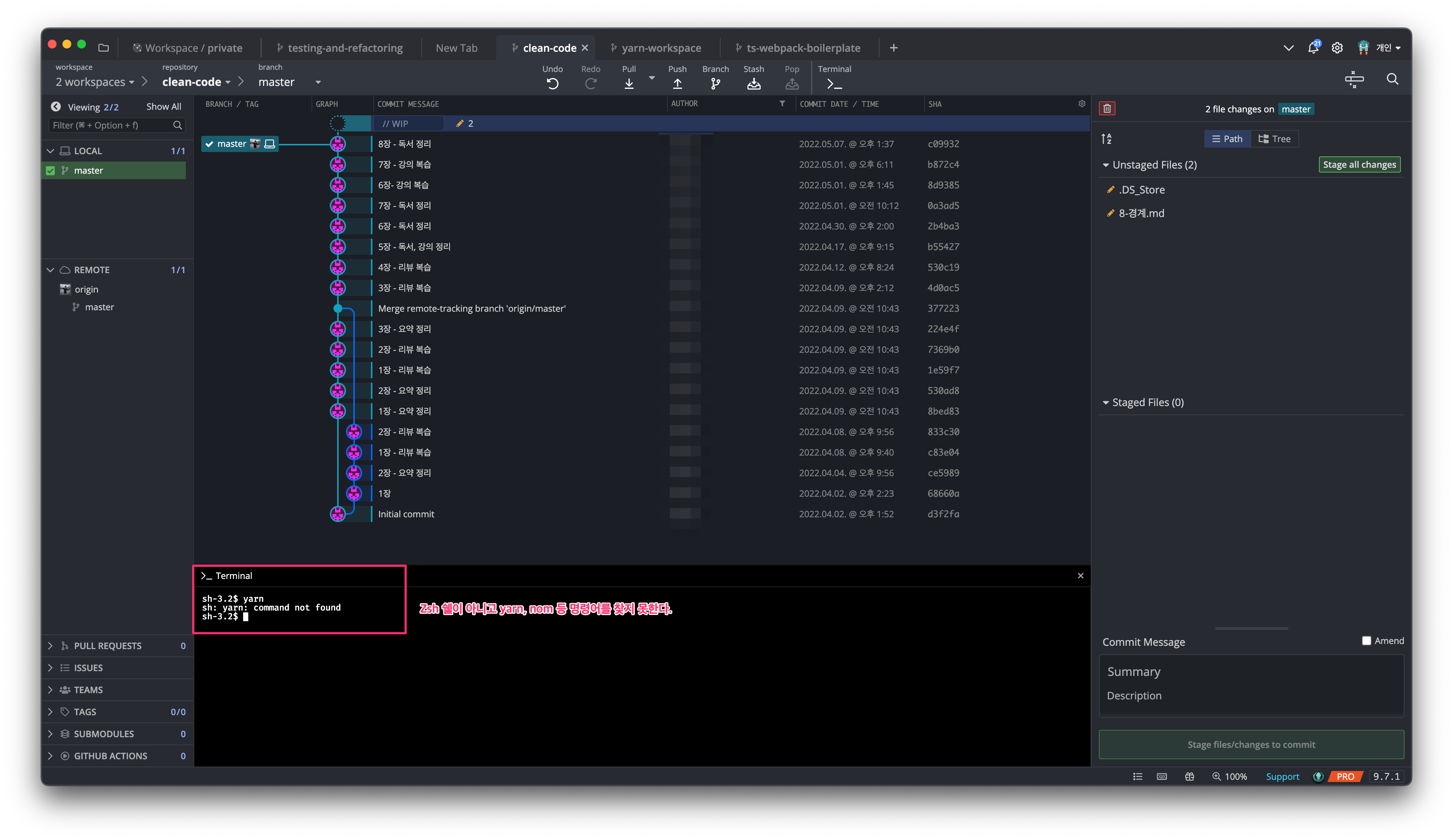Open the Pull options dropdown arrow

point(652,77)
